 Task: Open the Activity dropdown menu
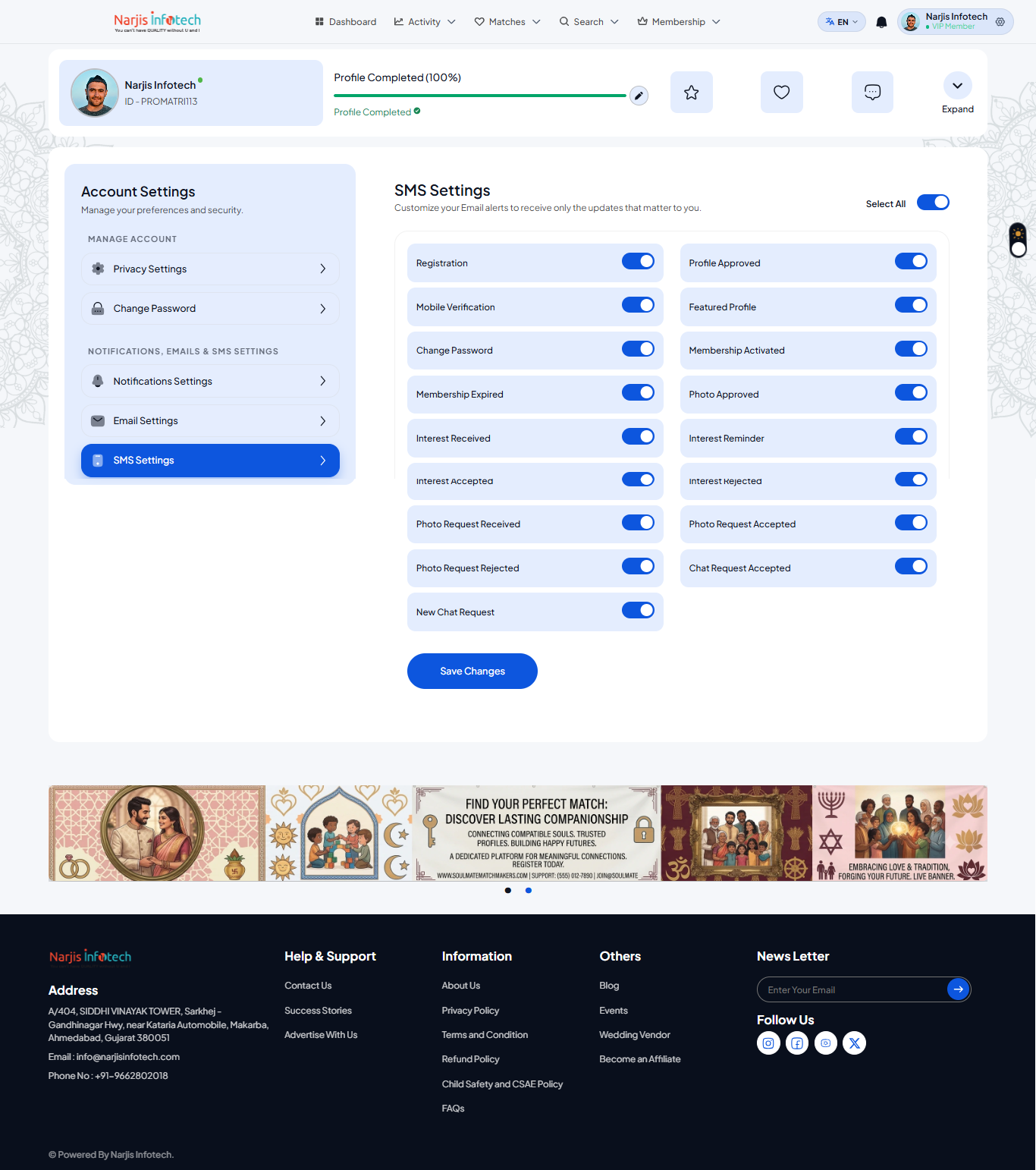(x=425, y=22)
